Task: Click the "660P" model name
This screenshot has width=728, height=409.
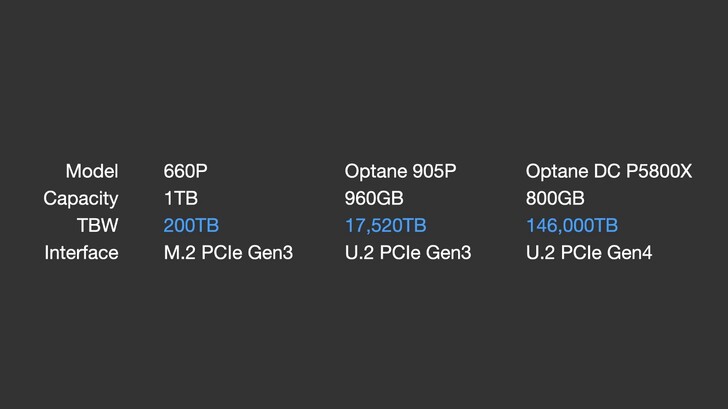Action: (x=184, y=171)
